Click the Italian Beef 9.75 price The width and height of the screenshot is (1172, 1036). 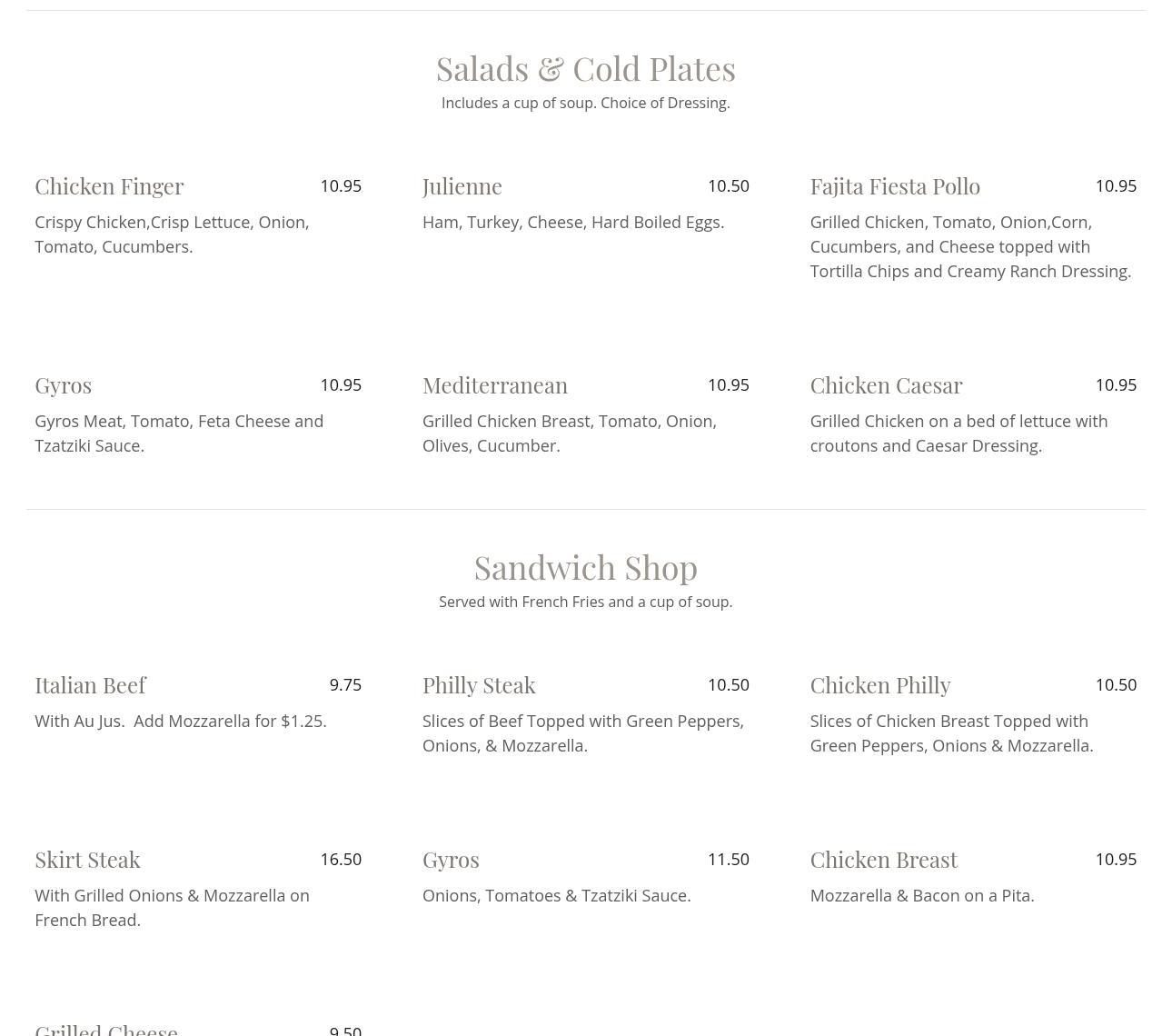point(345,684)
